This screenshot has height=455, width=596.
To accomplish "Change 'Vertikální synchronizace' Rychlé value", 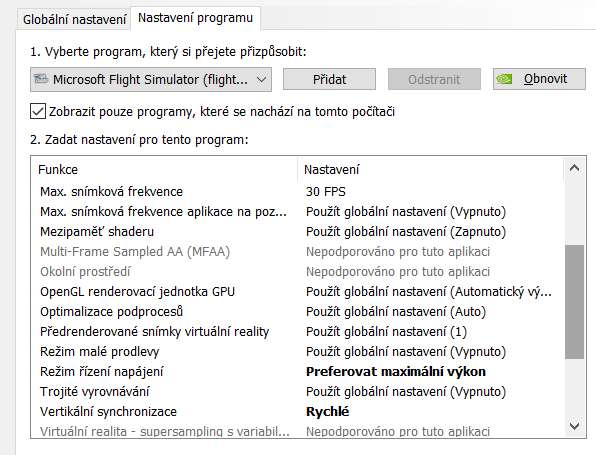I will [327, 411].
